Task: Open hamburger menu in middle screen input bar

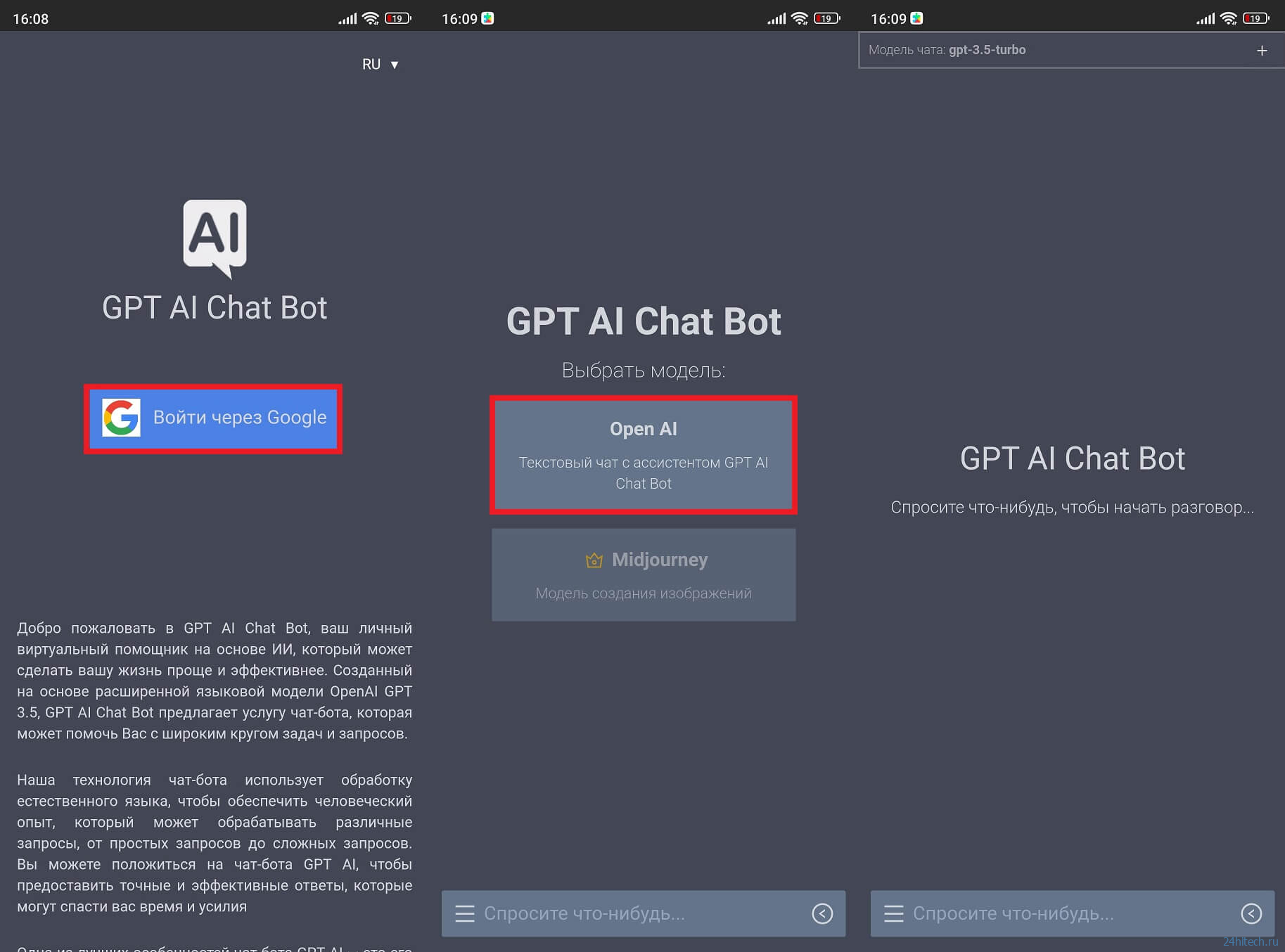Action: point(465,913)
